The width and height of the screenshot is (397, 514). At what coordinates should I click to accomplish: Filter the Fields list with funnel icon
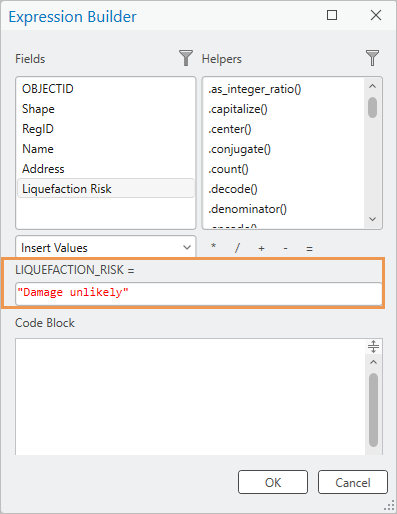[186, 58]
